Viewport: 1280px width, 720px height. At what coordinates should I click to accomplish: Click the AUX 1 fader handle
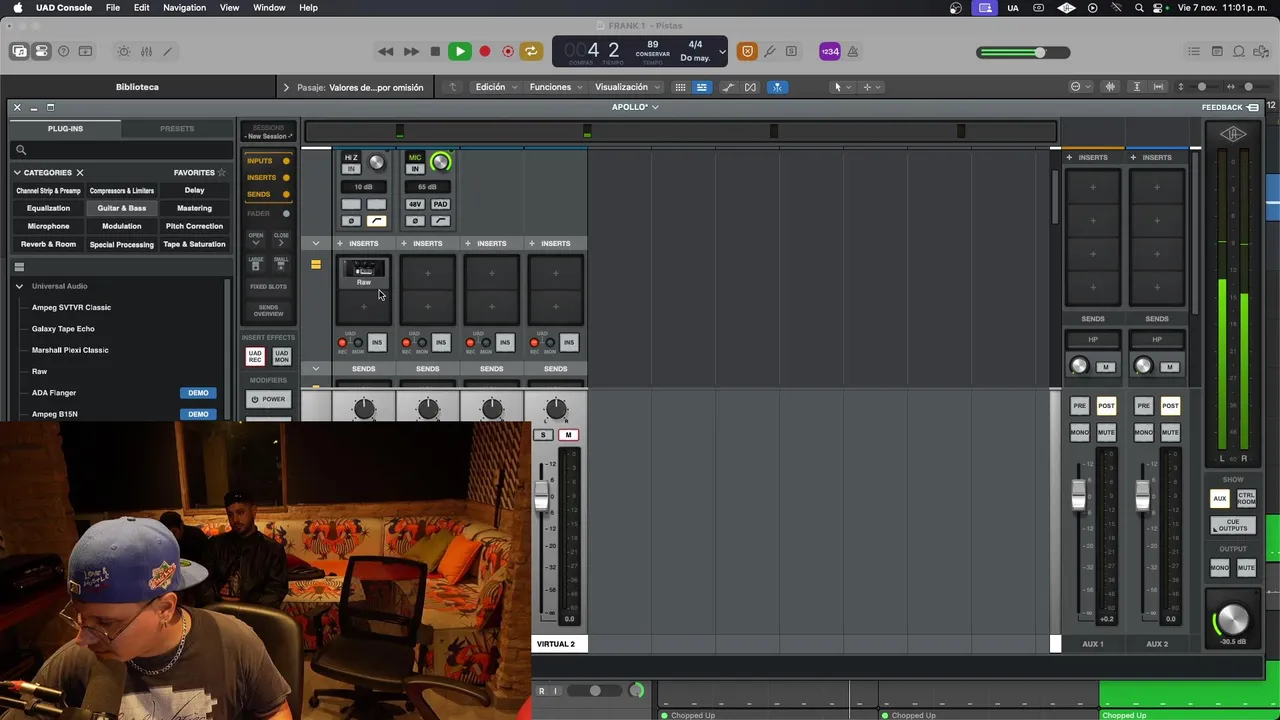point(1078,494)
